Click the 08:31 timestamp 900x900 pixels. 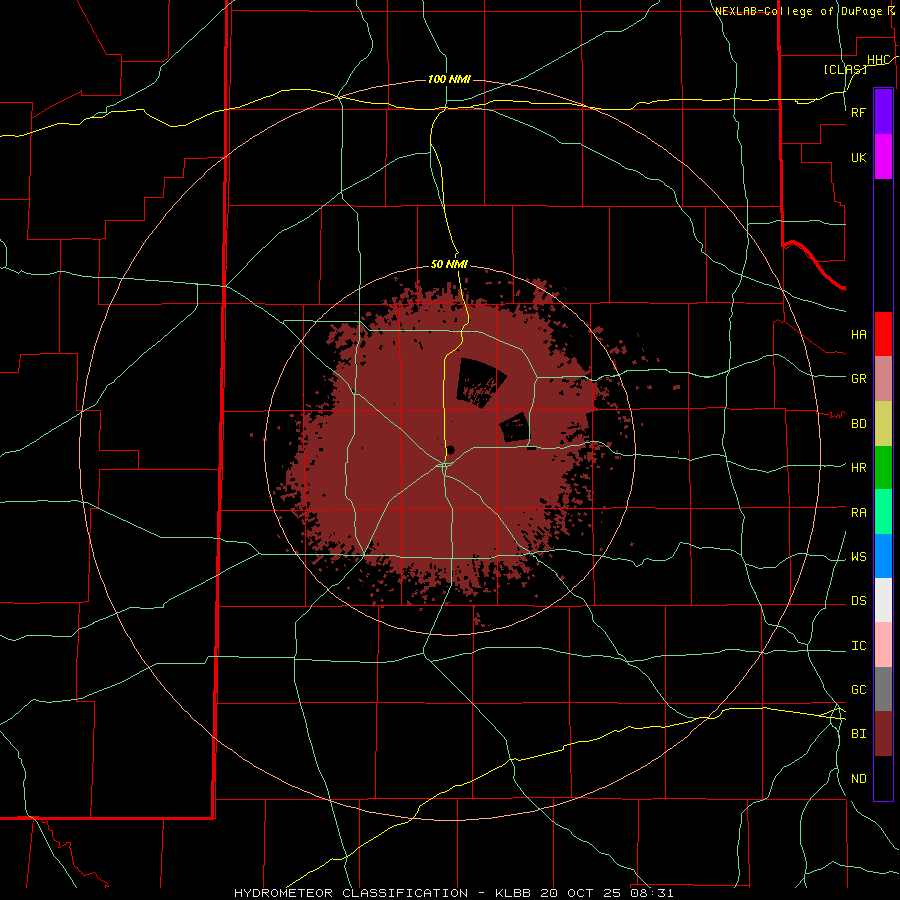click(x=651, y=893)
